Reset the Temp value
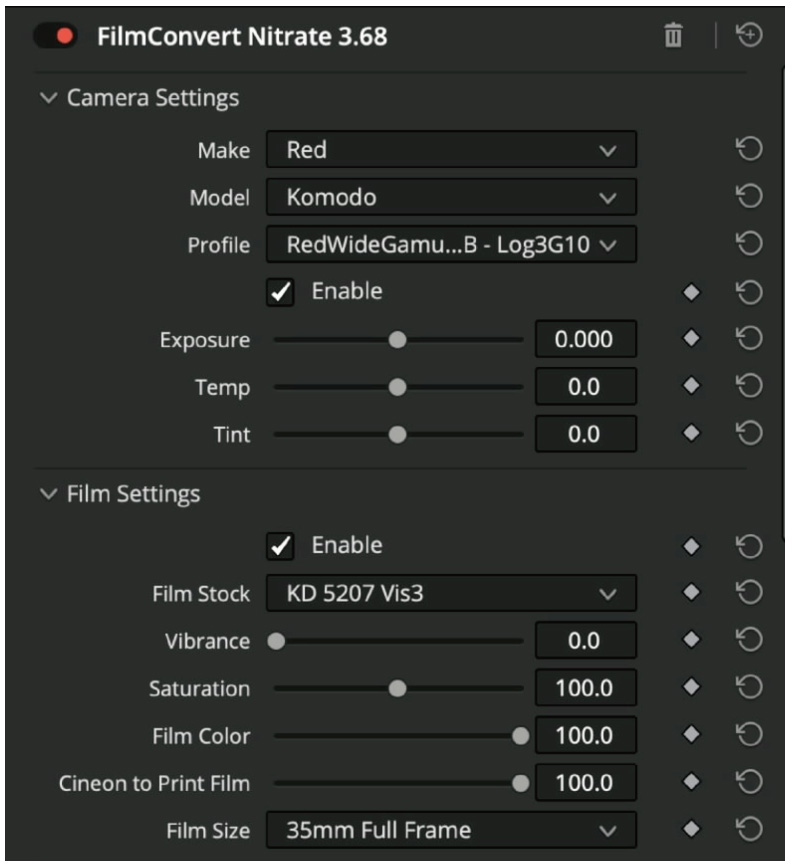 tap(749, 387)
